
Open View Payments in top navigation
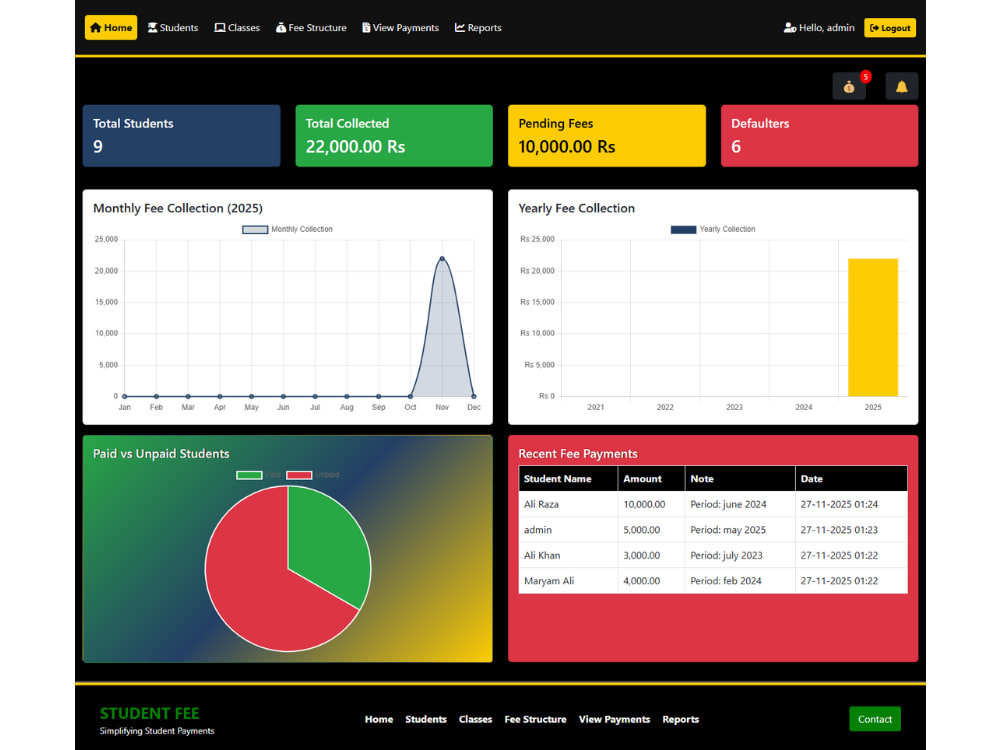pos(401,27)
